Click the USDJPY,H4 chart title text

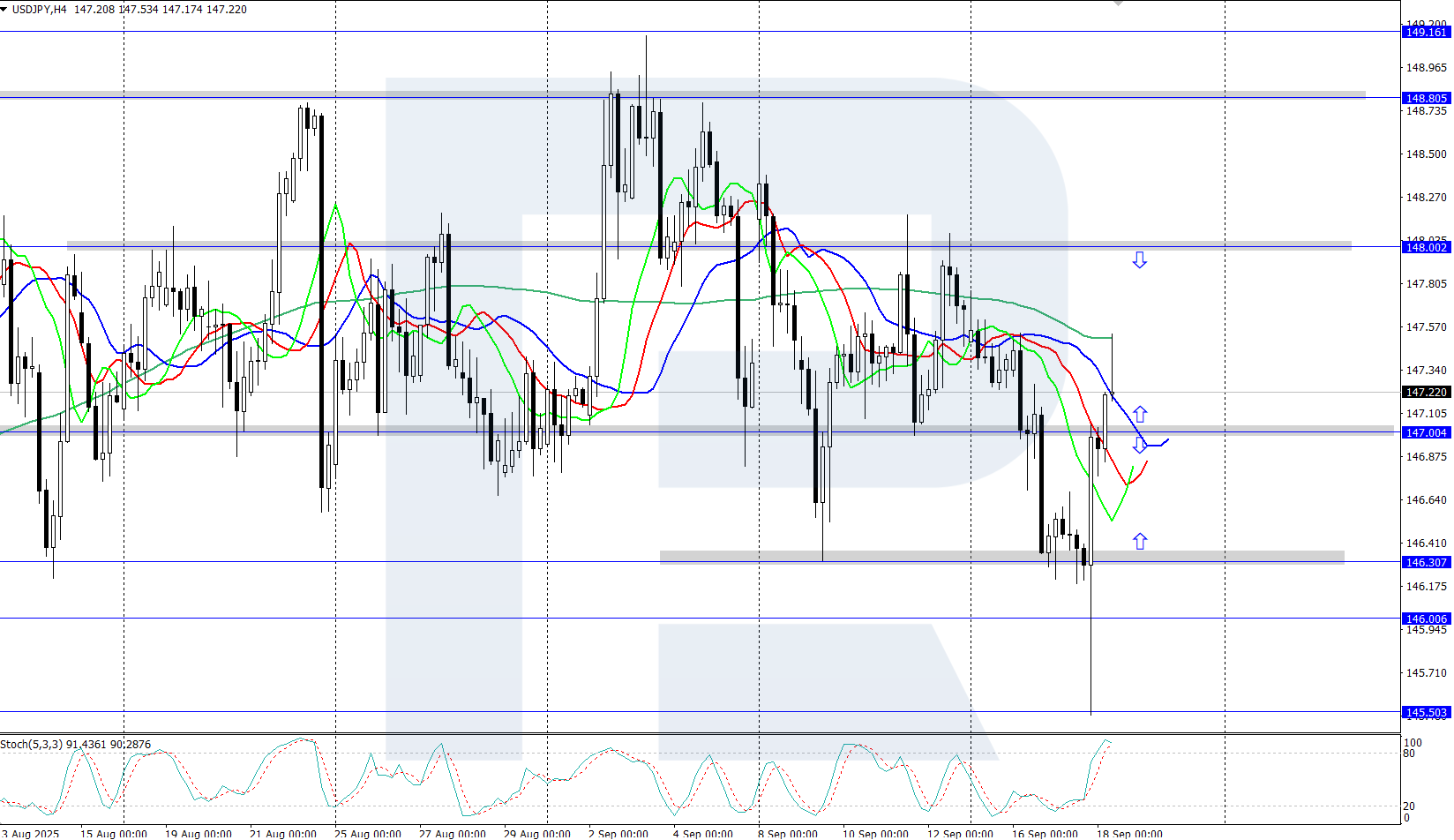pos(39,9)
